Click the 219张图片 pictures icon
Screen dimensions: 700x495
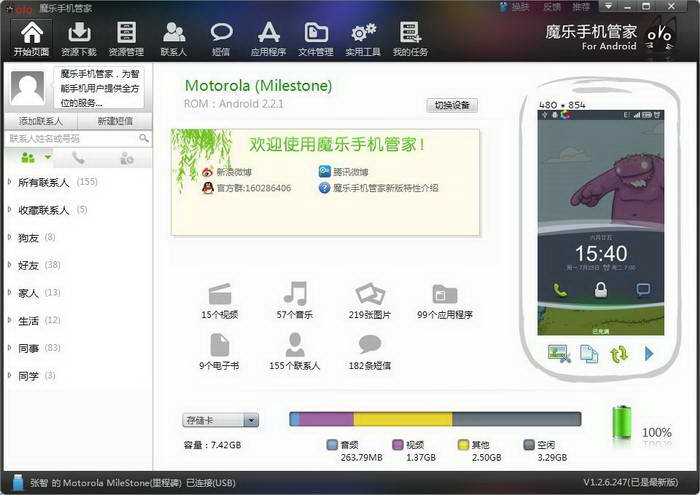point(369,293)
